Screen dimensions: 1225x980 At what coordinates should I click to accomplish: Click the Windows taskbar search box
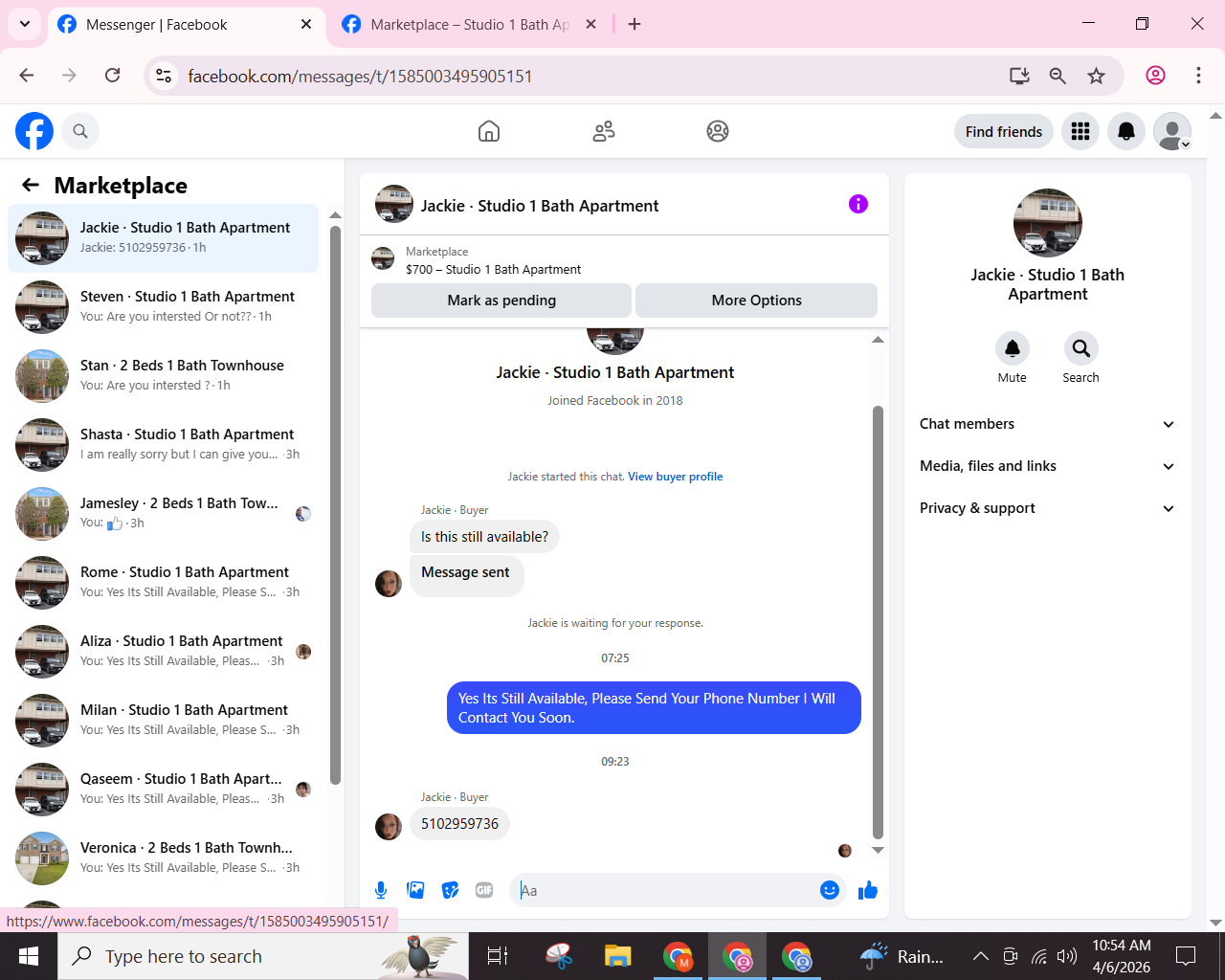[x=263, y=956]
